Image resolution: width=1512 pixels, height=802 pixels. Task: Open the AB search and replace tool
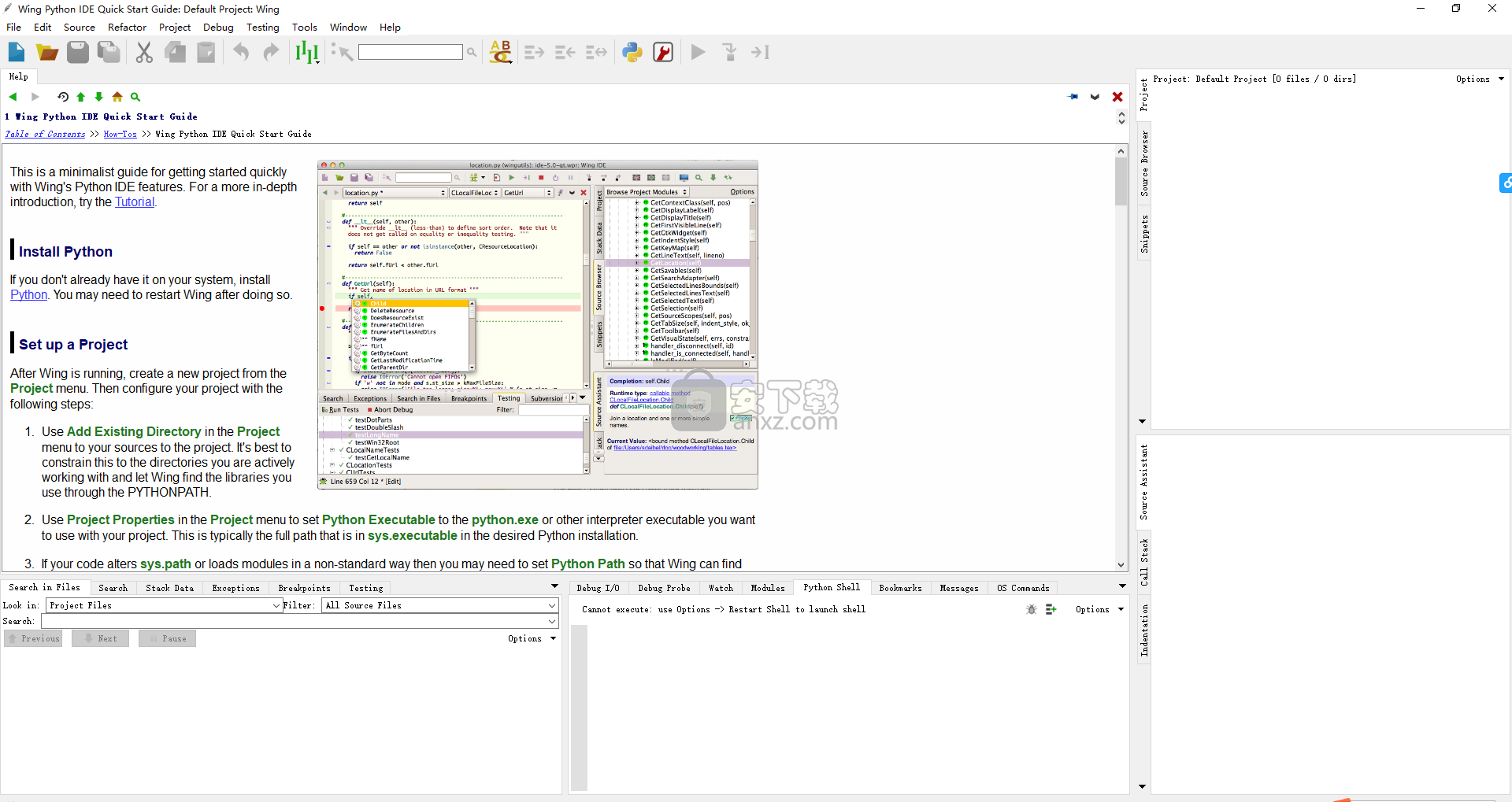(x=501, y=52)
